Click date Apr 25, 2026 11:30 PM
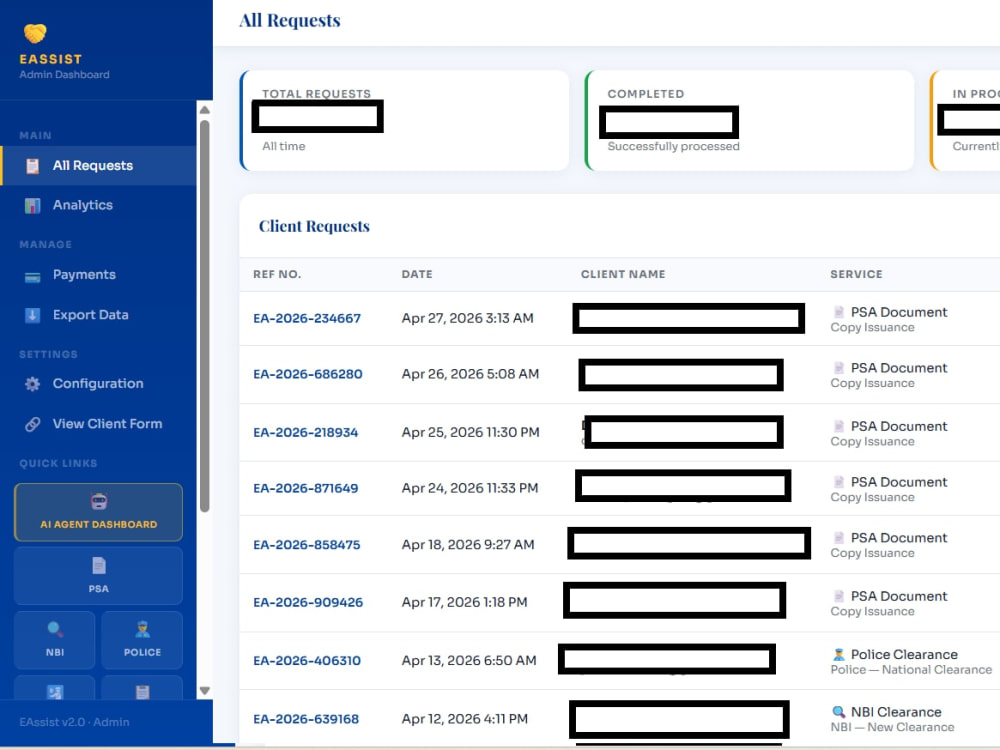Viewport: 1000px width, 750px height. pos(471,432)
